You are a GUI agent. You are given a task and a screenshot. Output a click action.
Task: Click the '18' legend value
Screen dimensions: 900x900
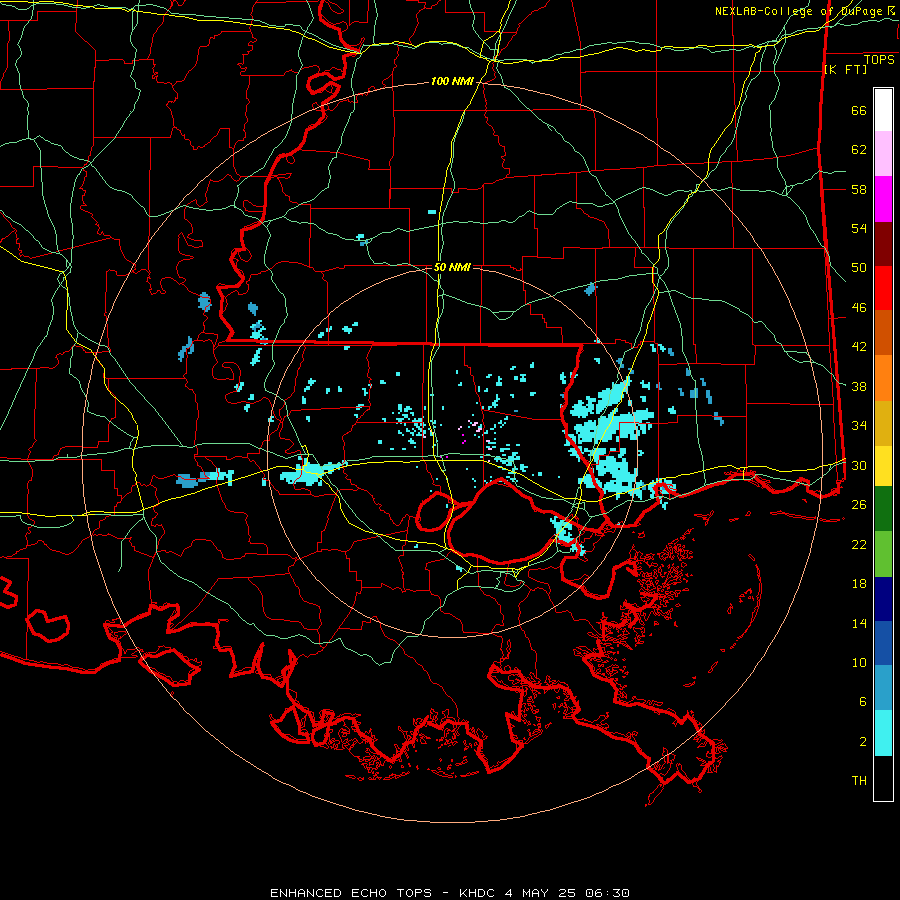coord(859,584)
